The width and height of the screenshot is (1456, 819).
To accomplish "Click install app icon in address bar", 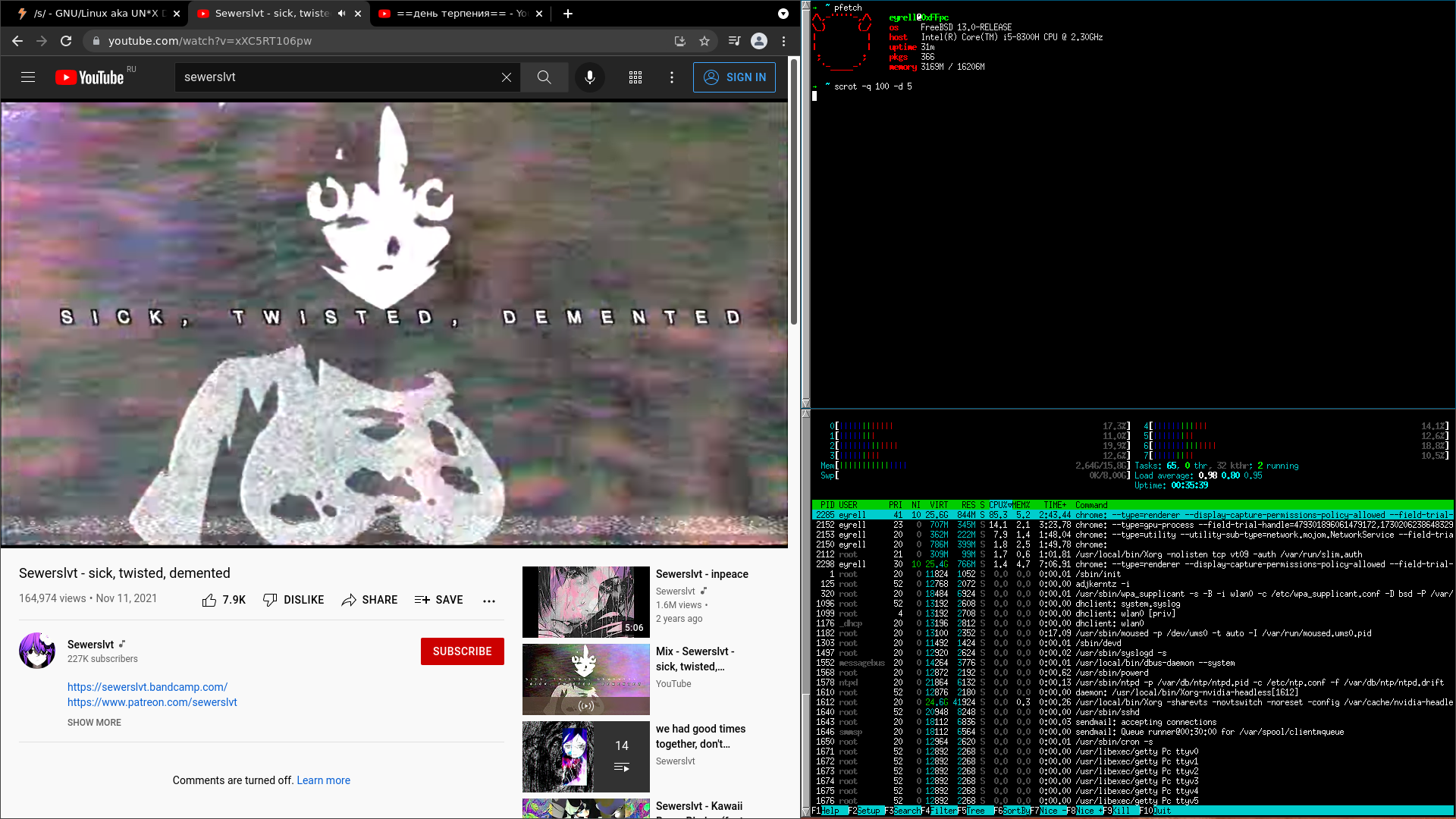I will pos(679,41).
